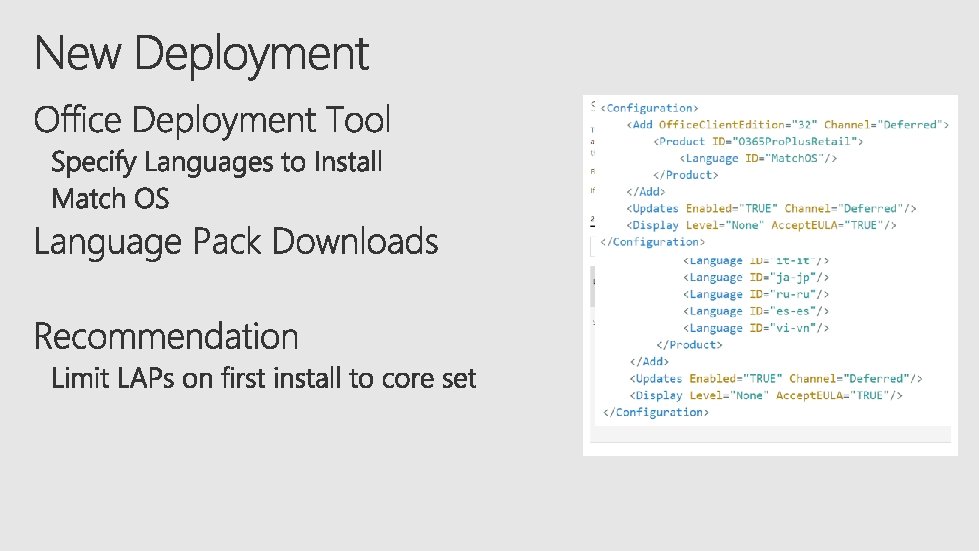Select Language ID="vi-vn" line

click(756, 328)
